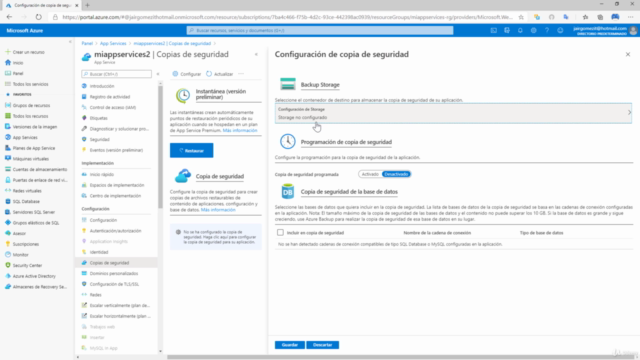Focus the Buscar (Ctrl+/) resource menu search
This screenshot has width=640, height=360.
click(x=116, y=74)
